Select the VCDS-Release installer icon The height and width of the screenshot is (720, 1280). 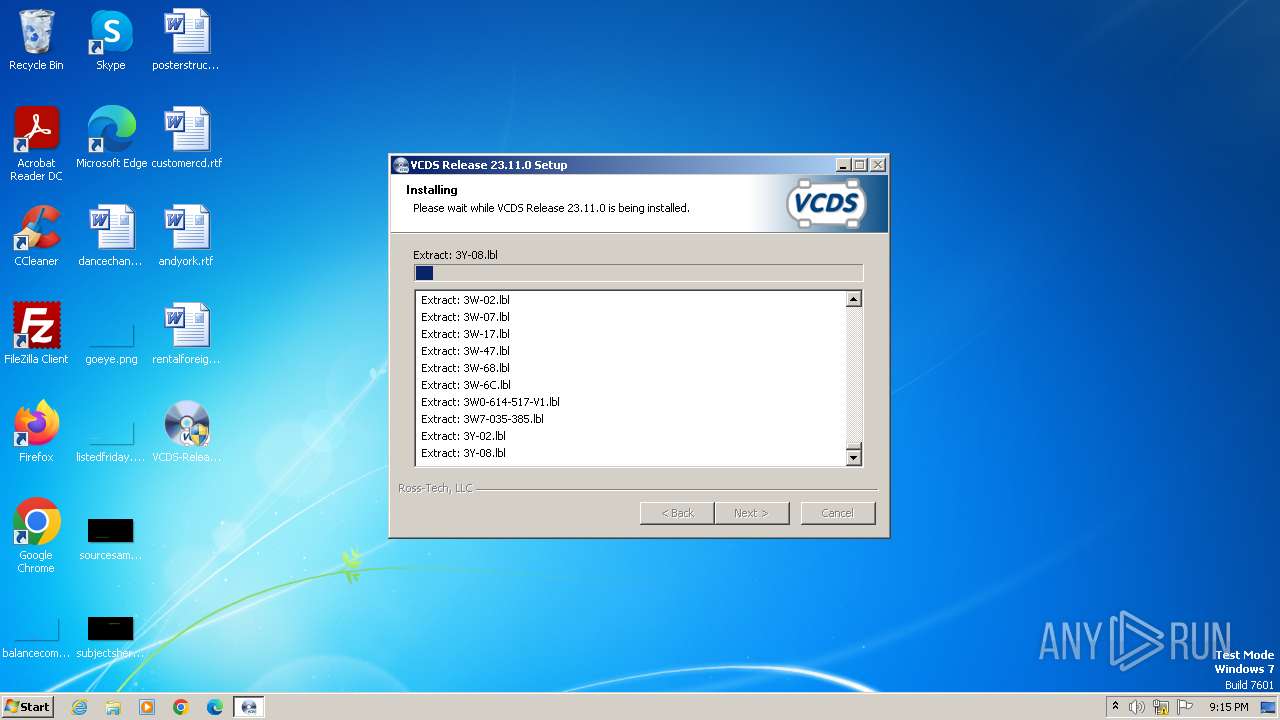[x=186, y=432]
